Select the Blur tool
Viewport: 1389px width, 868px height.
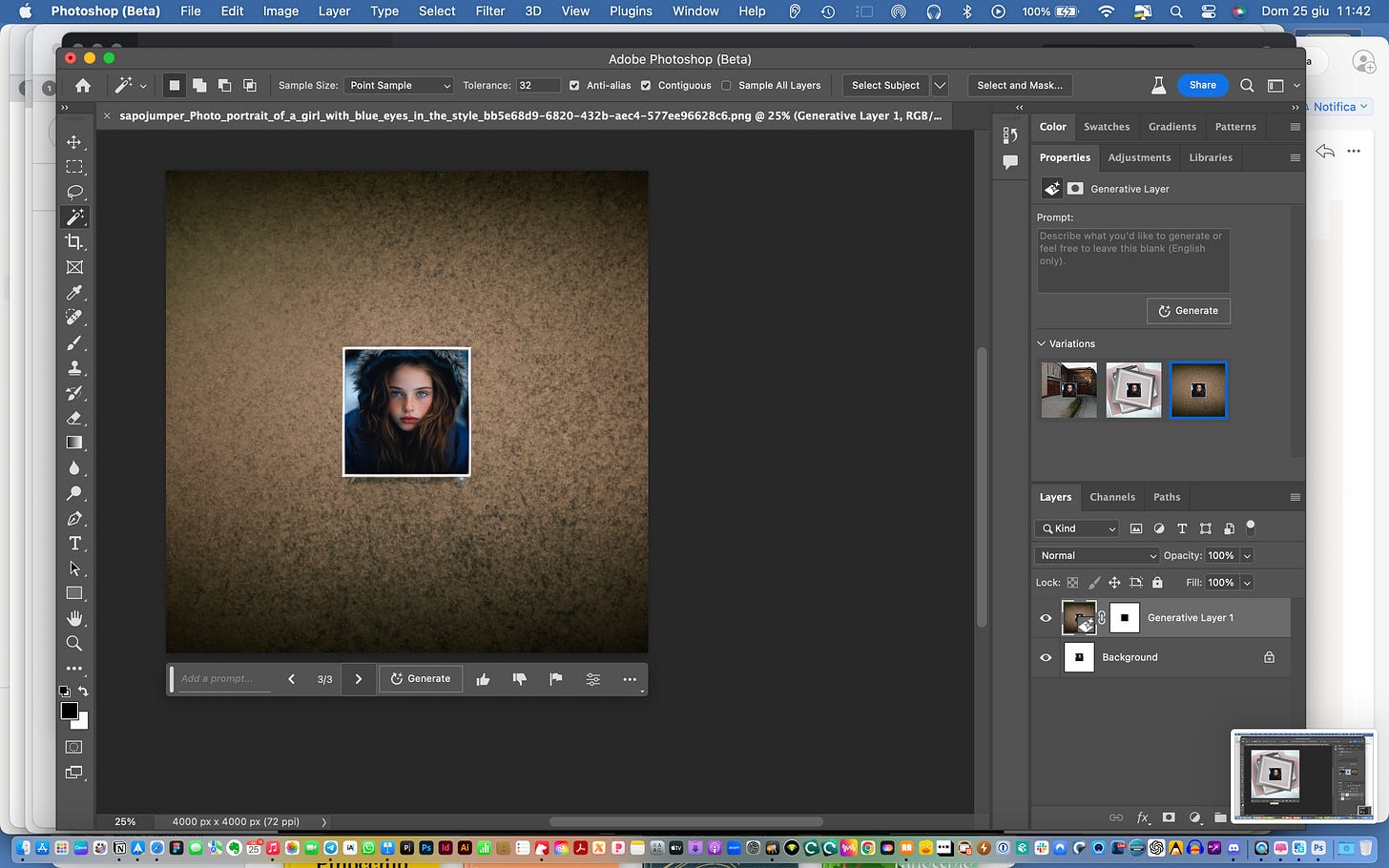point(74,468)
